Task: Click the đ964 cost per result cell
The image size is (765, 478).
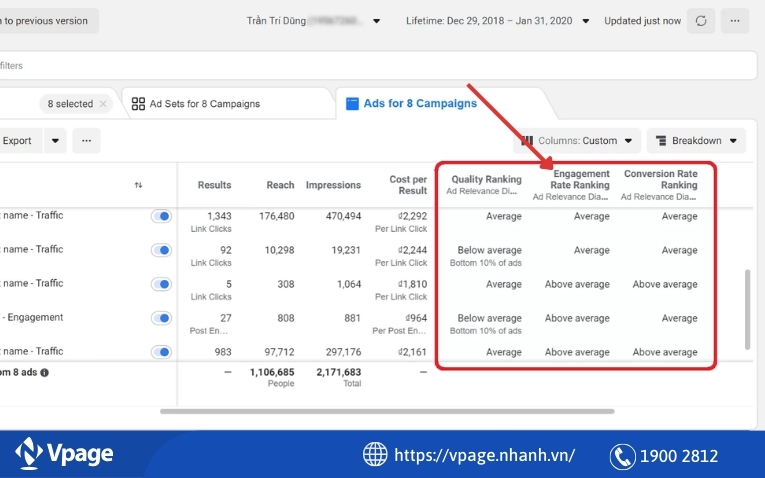Action: (x=416, y=318)
